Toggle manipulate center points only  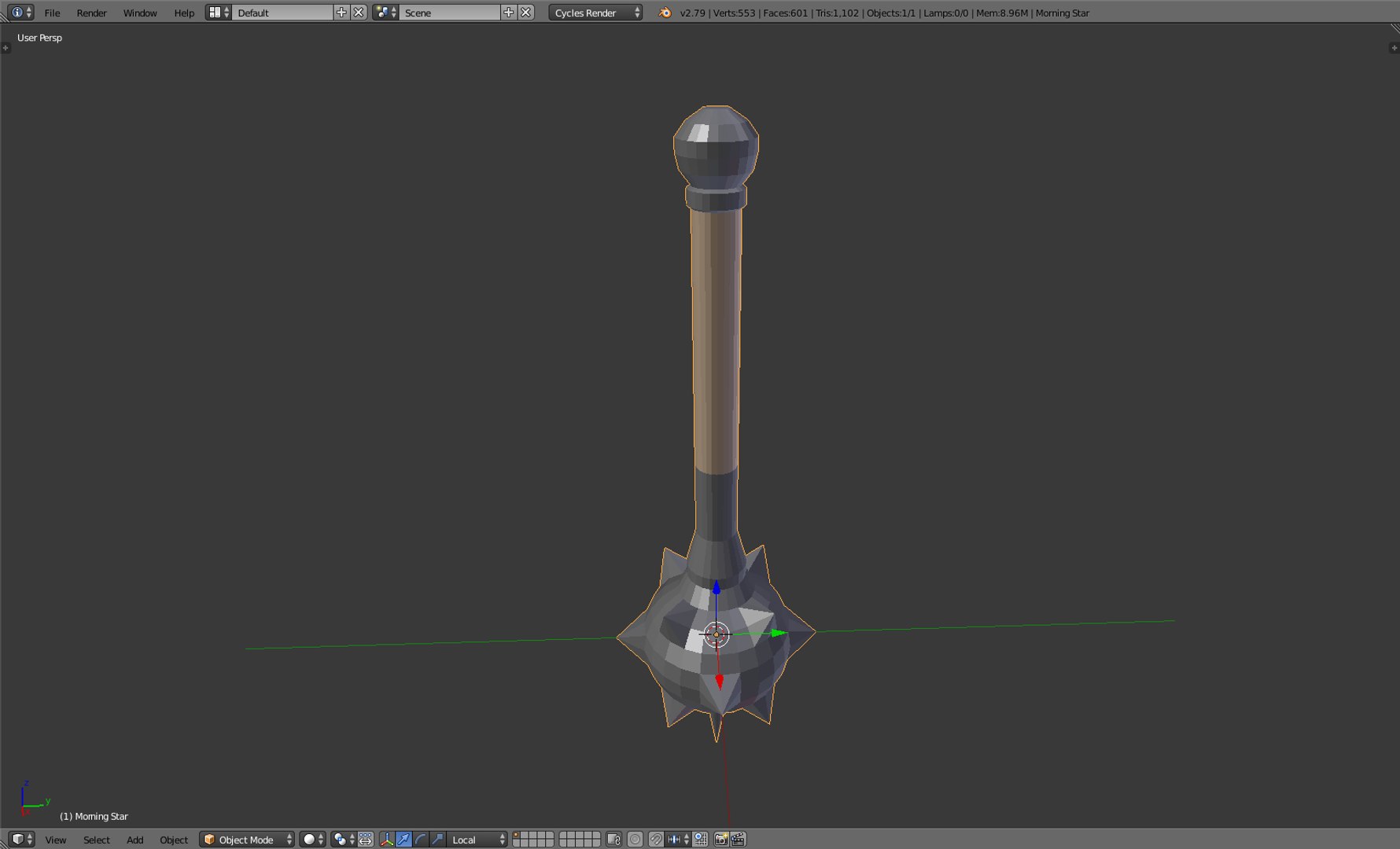point(366,840)
